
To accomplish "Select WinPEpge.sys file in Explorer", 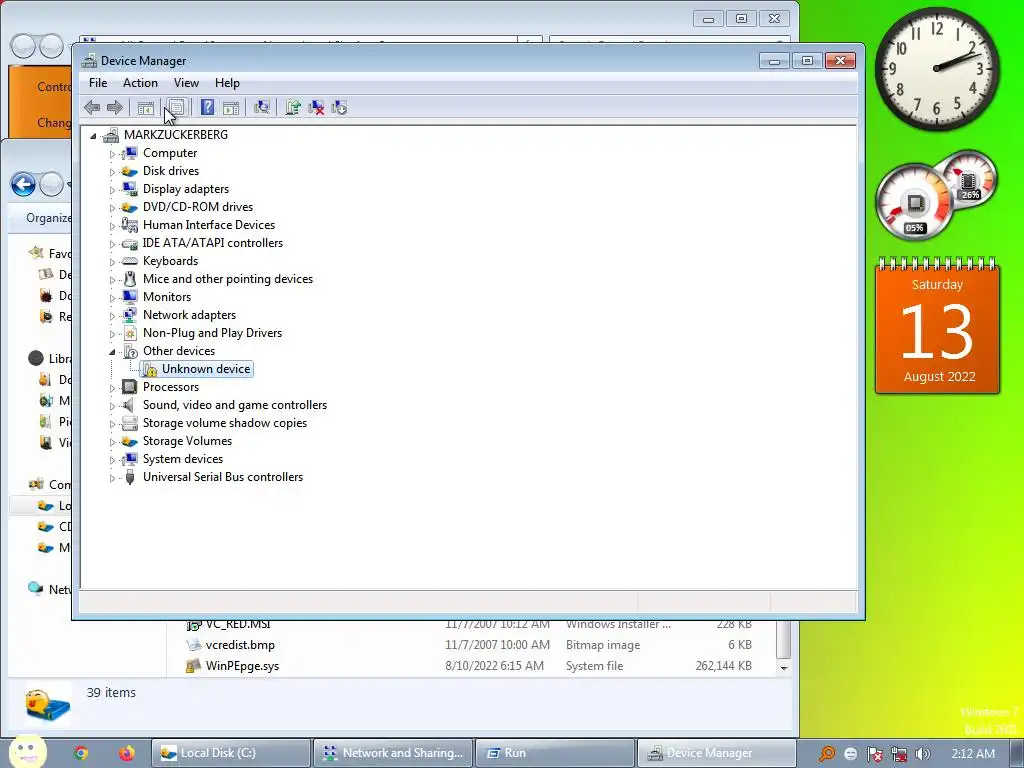I will pyautogui.click(x=242, y=666).
